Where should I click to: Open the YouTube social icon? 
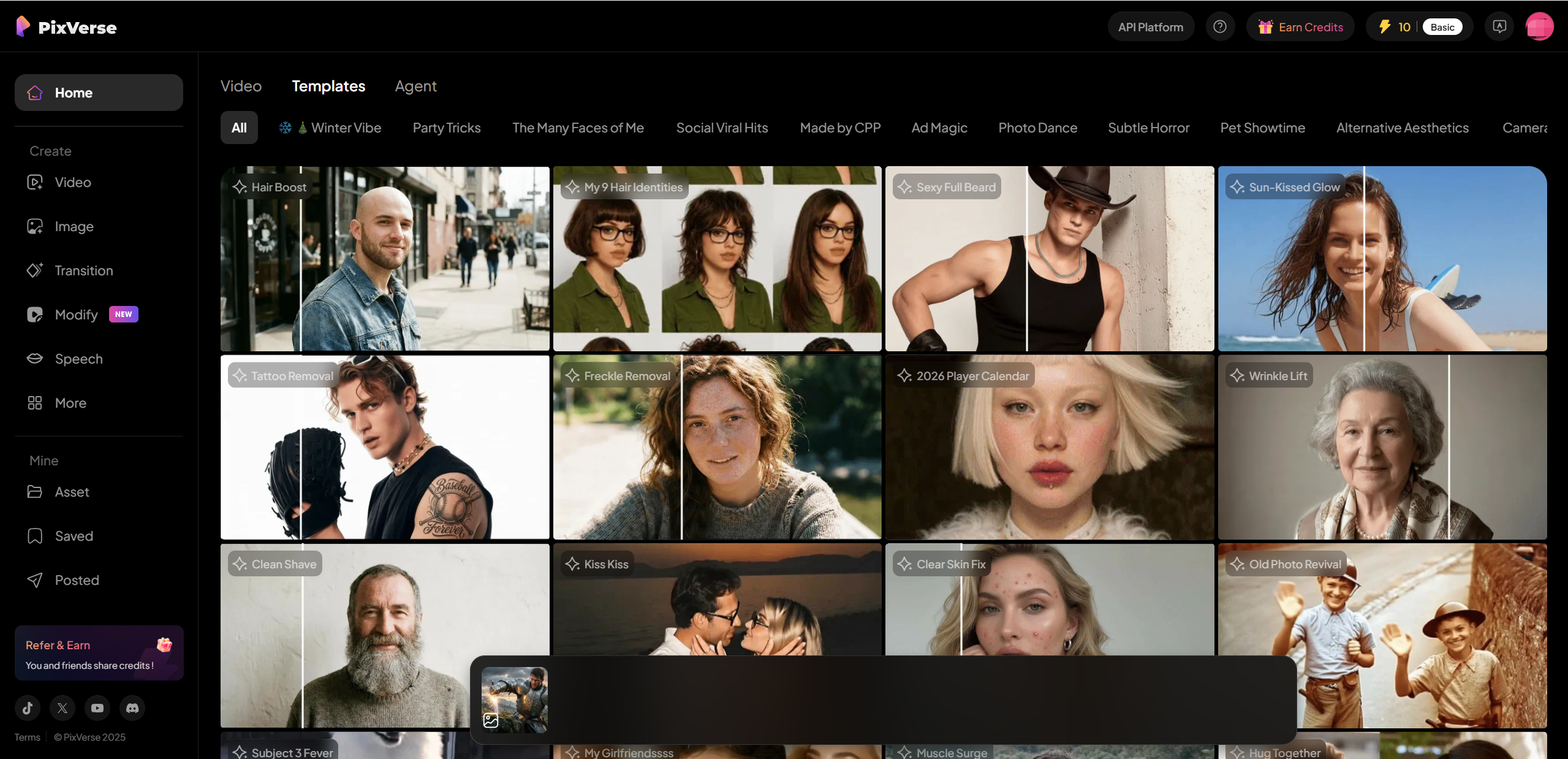pos(97,708)
